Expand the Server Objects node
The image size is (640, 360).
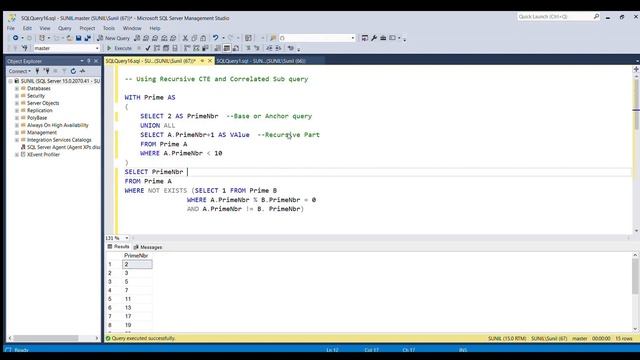tap(17, 103)
